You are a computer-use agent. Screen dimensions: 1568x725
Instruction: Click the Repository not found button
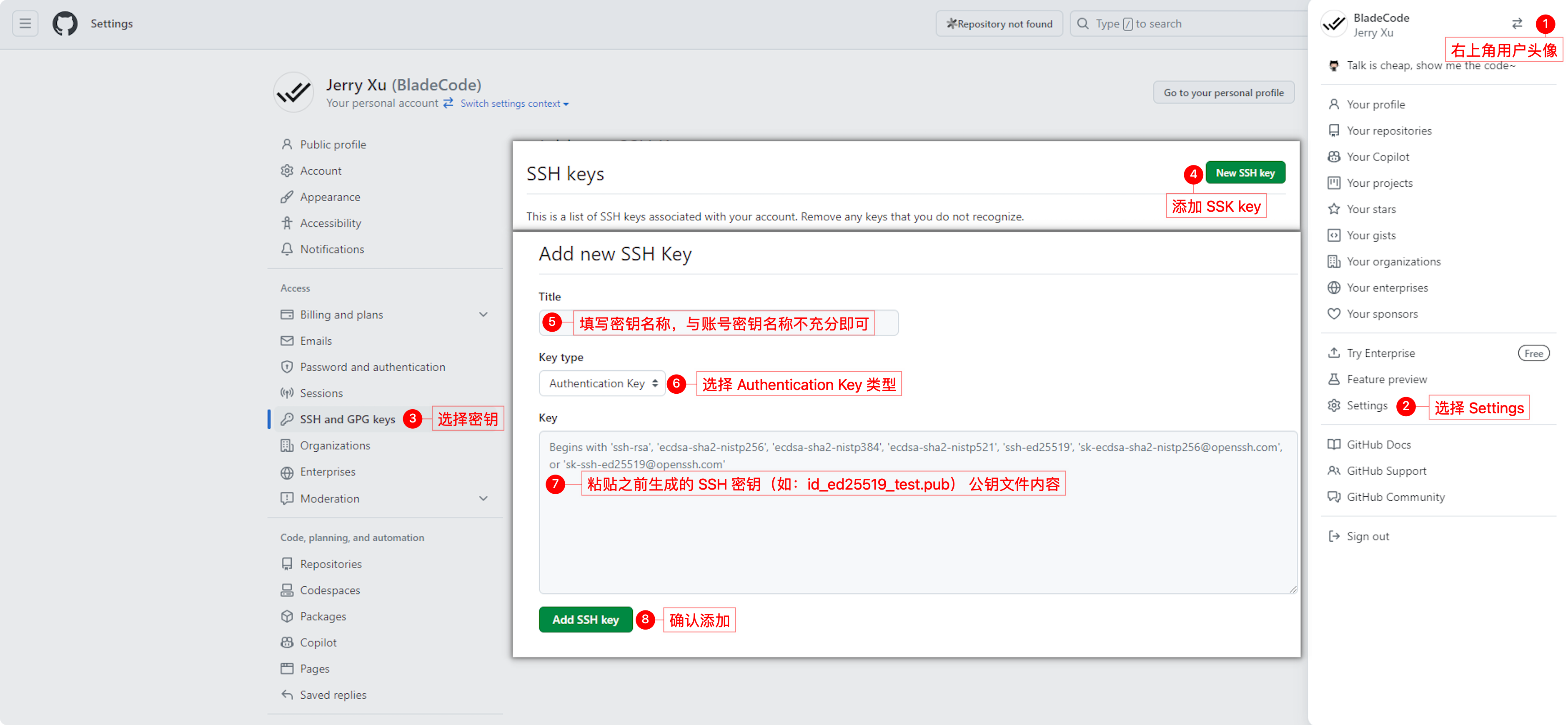pos(999,24)
